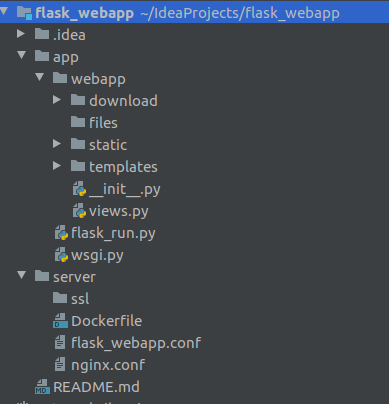Select the nginx.conf file name

pyautogui.click(x=108, y=365)
